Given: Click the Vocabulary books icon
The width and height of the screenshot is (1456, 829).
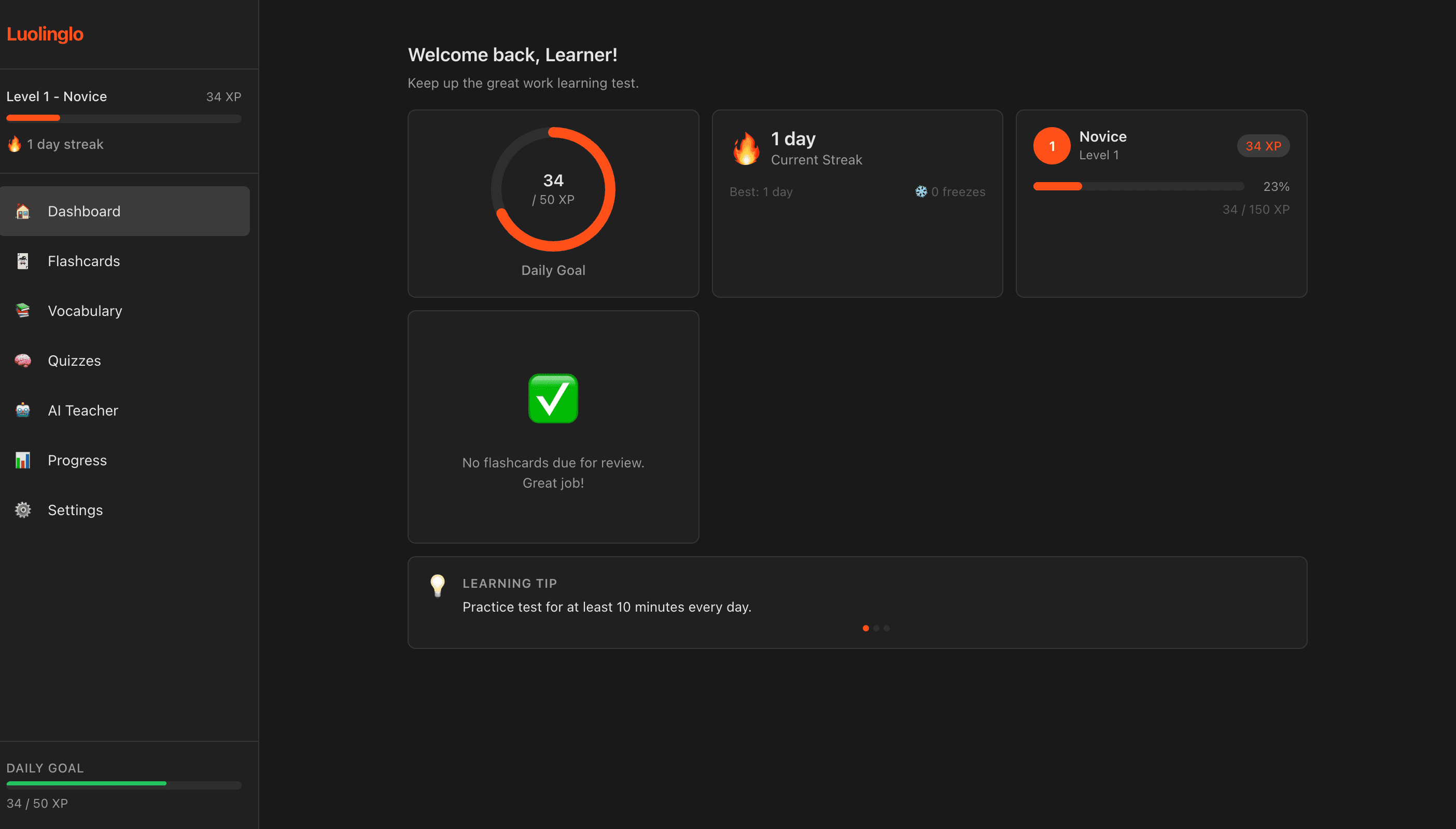Looking at the screenshot, I should point(23,311).
